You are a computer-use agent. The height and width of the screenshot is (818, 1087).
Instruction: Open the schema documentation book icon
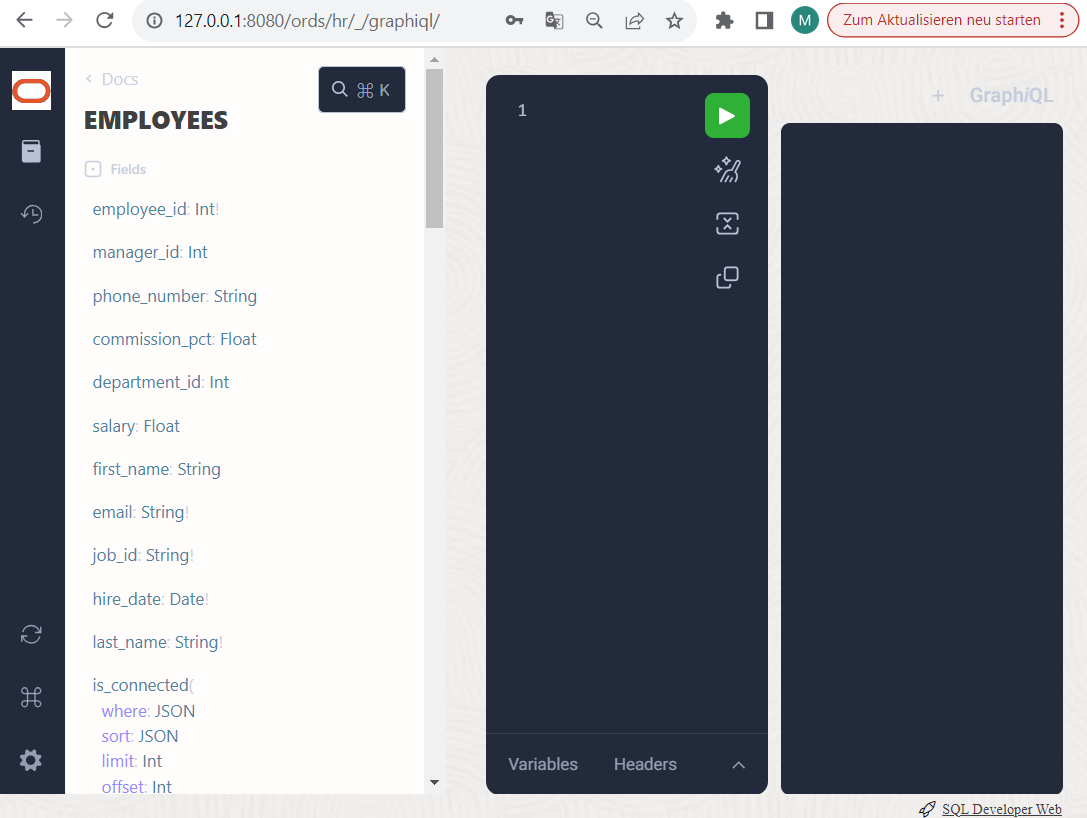coord(31,152)
